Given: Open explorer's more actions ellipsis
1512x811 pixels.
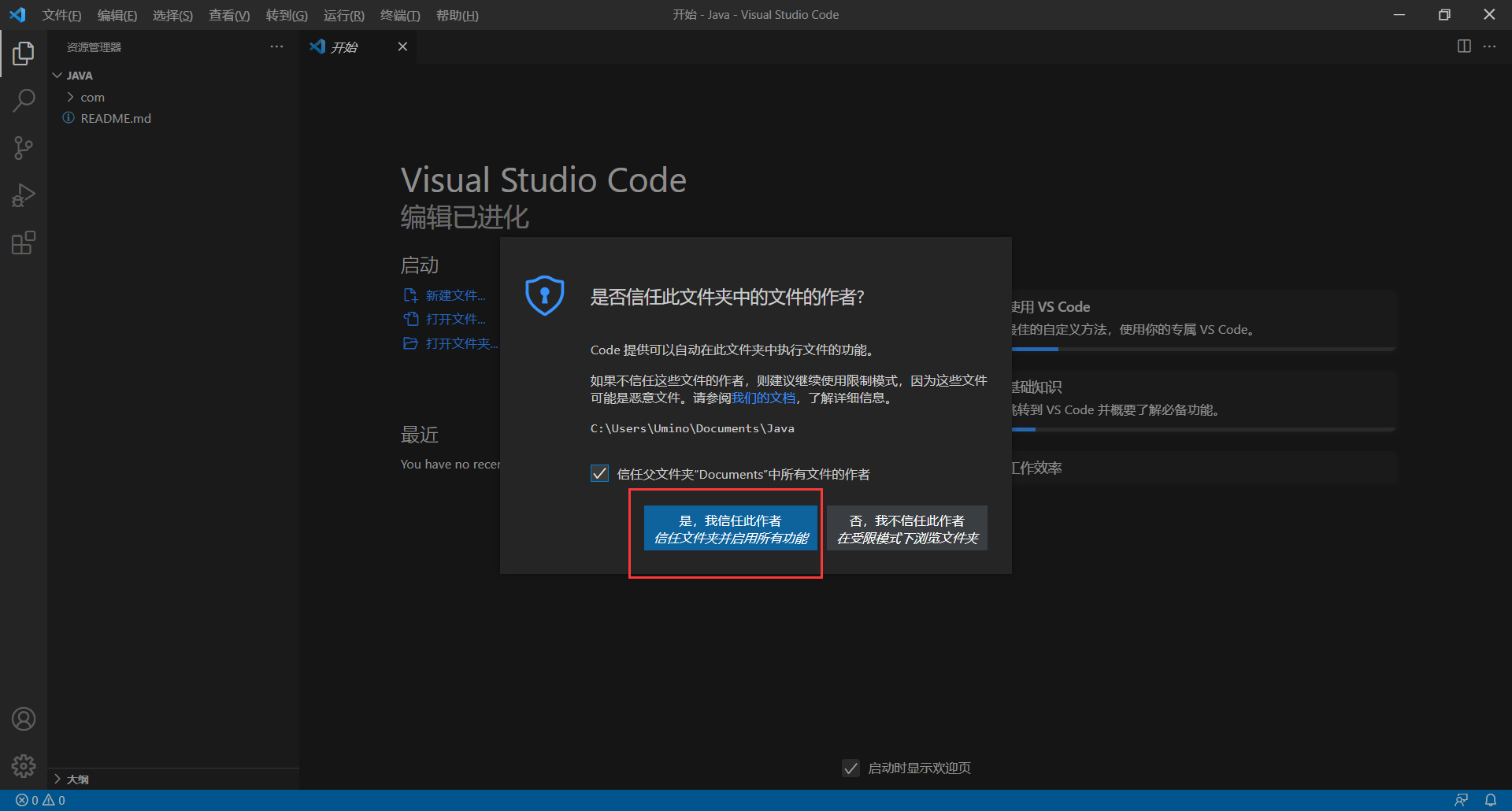Looking at the screenshot, I should click(276, 46).
